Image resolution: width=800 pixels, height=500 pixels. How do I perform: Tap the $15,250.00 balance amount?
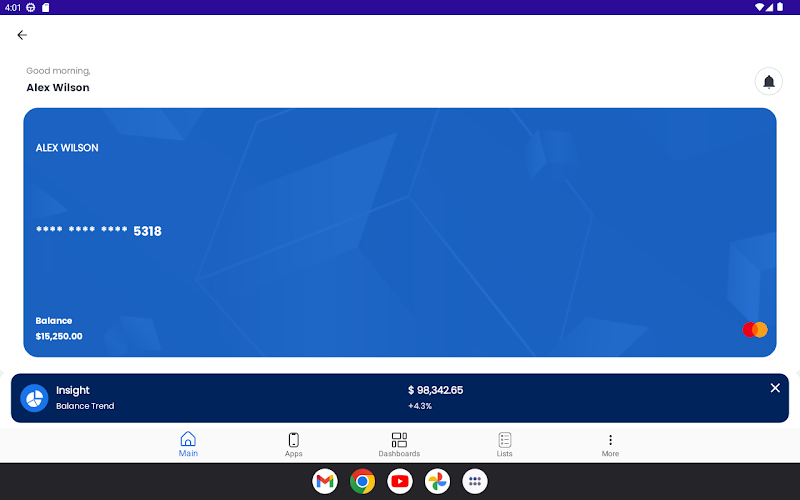point(59,336)
